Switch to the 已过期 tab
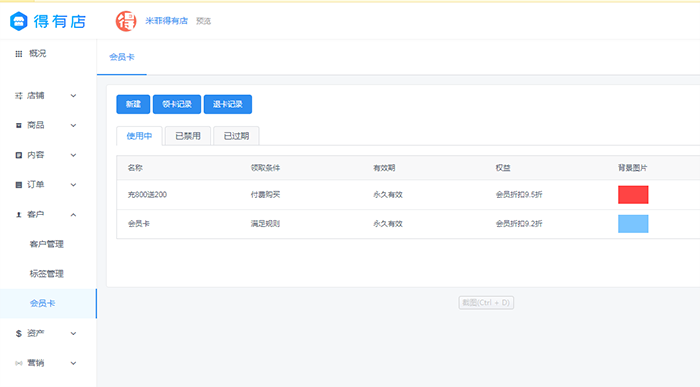This screenshot has height=387, width=700. [236, 136]
